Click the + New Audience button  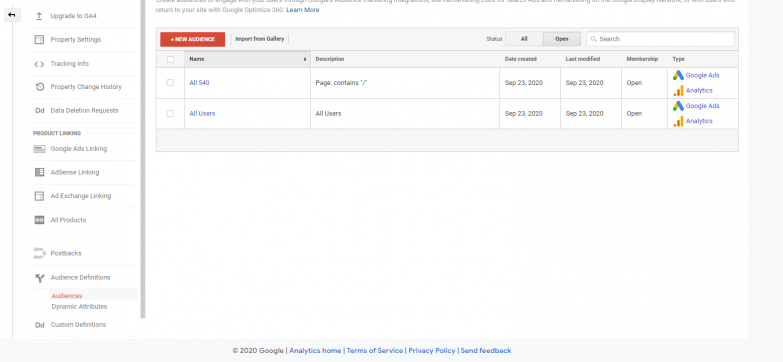click(192, 39)
